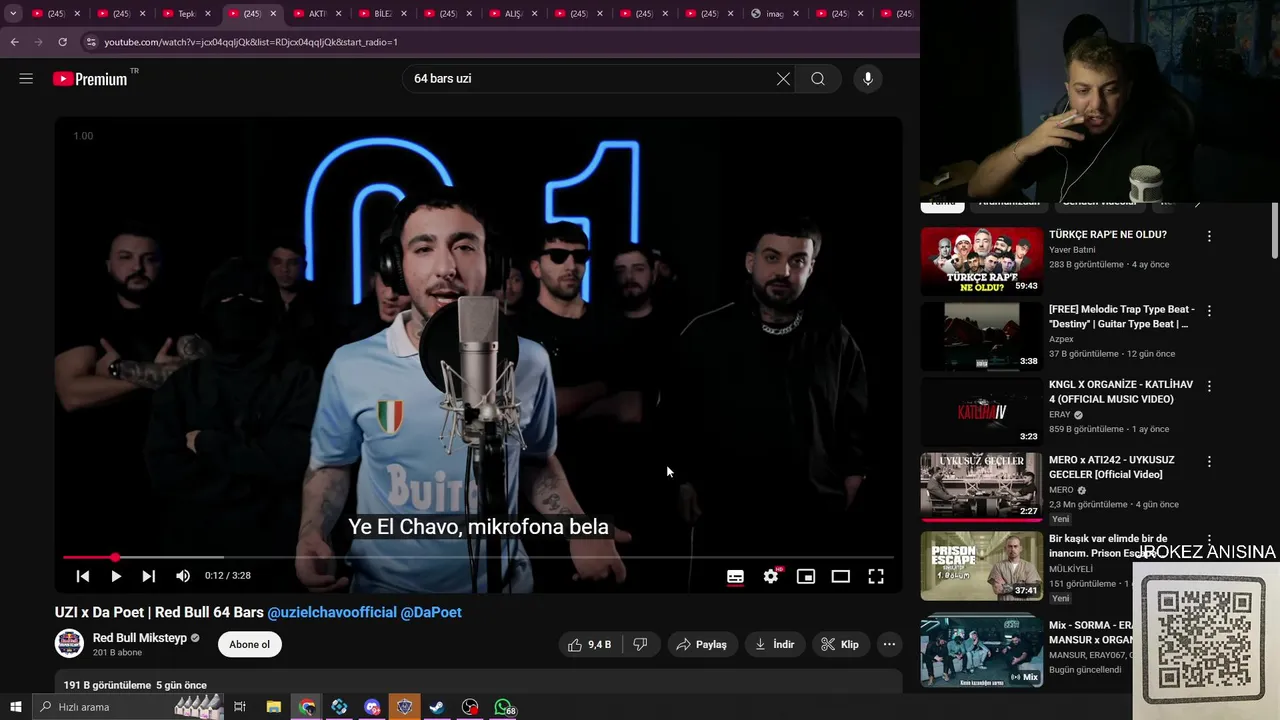Close the 'Tepk' browser tab

[208, 14]
